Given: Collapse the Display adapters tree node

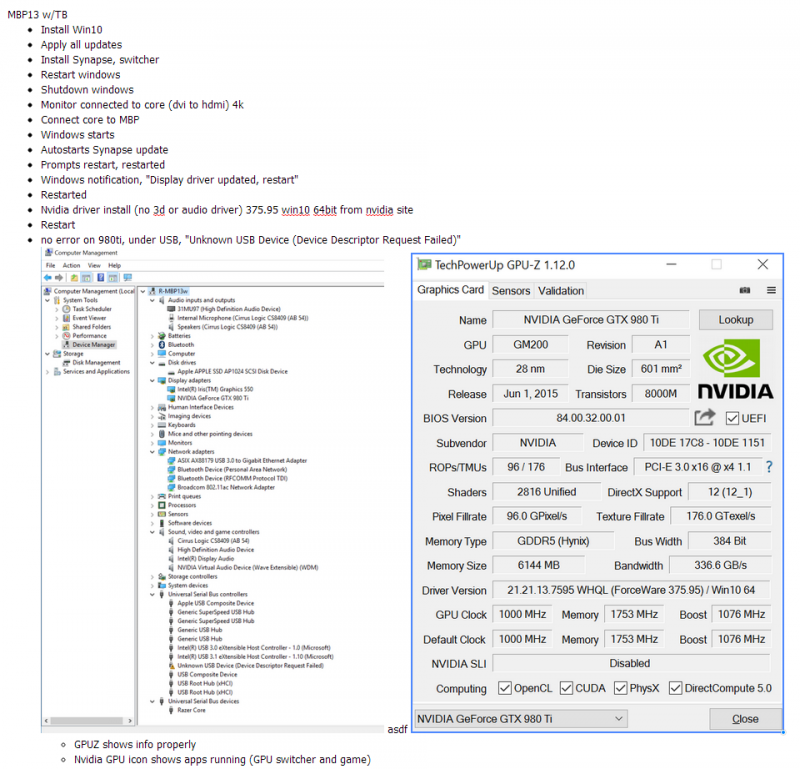Looking at the screenshot, I should [152, 380].
